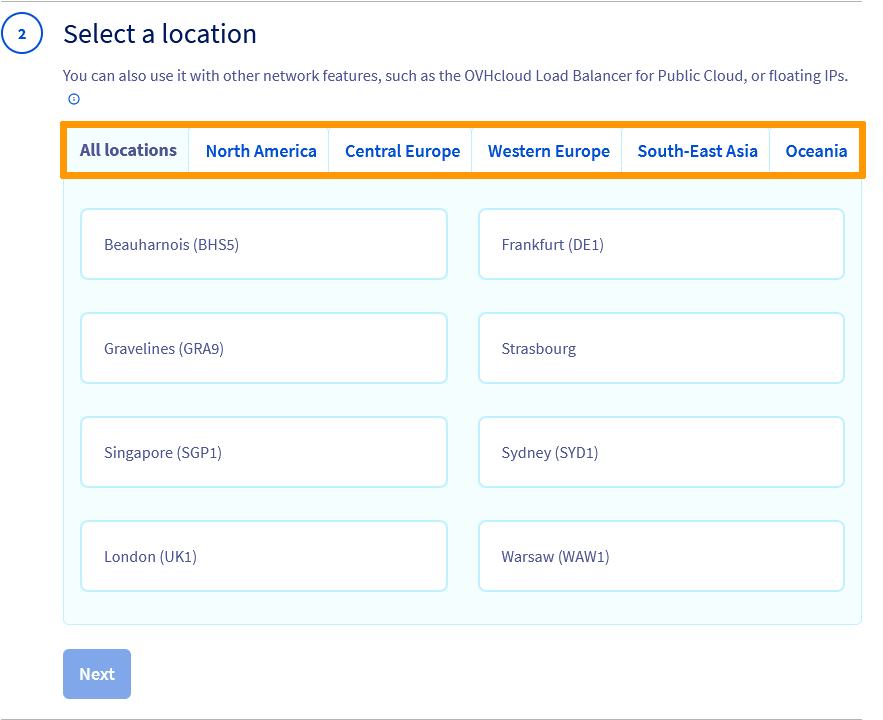This screenshot has width=883, height=720.
Task: Choose the Beauharnois (BHS5) location
Action: (x=263, y=244)
